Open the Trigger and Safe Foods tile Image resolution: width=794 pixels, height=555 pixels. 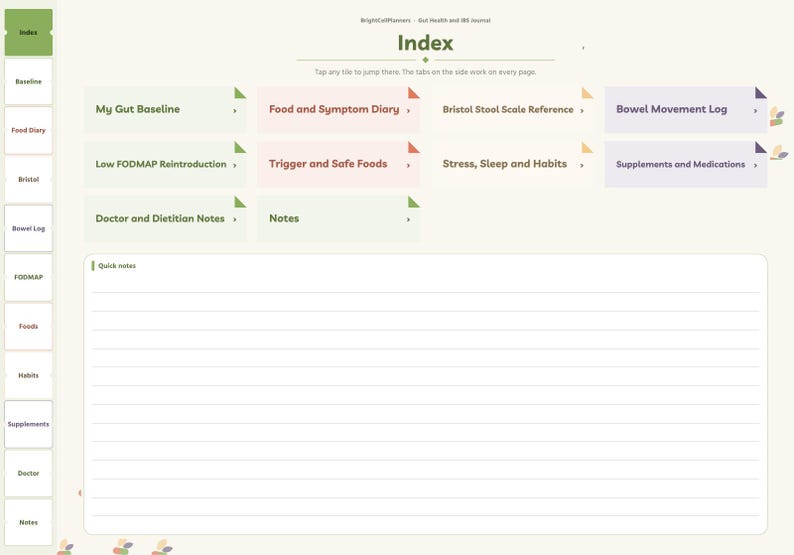click(339, 164)
